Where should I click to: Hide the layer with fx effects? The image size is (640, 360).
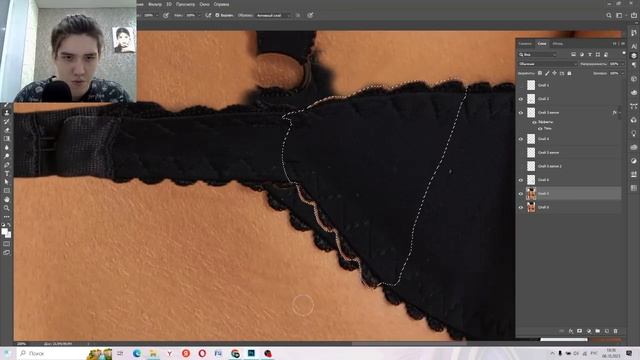[x=521, y=113]
